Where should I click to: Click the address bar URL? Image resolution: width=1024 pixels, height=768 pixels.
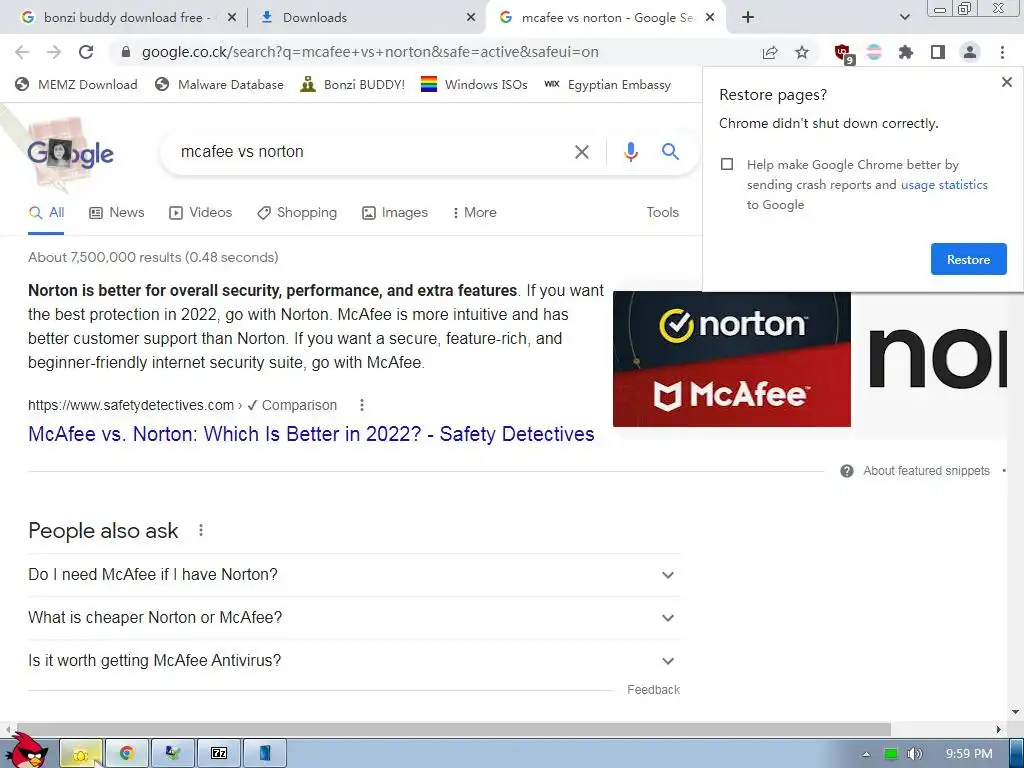click(370, 52)
